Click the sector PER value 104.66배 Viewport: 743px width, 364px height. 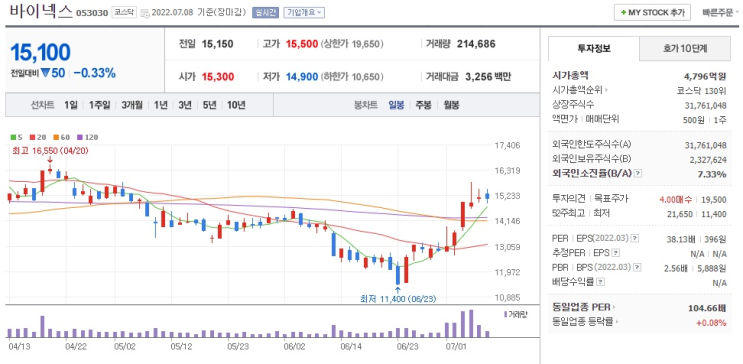coord(707,309)
